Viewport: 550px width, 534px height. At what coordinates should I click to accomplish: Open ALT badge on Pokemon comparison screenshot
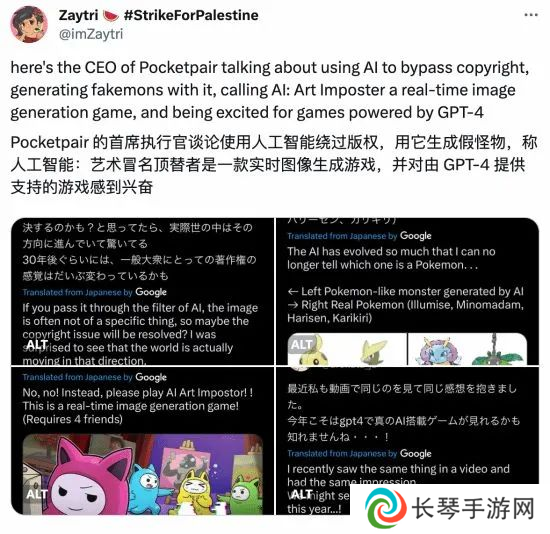click(x=301, y=345)
